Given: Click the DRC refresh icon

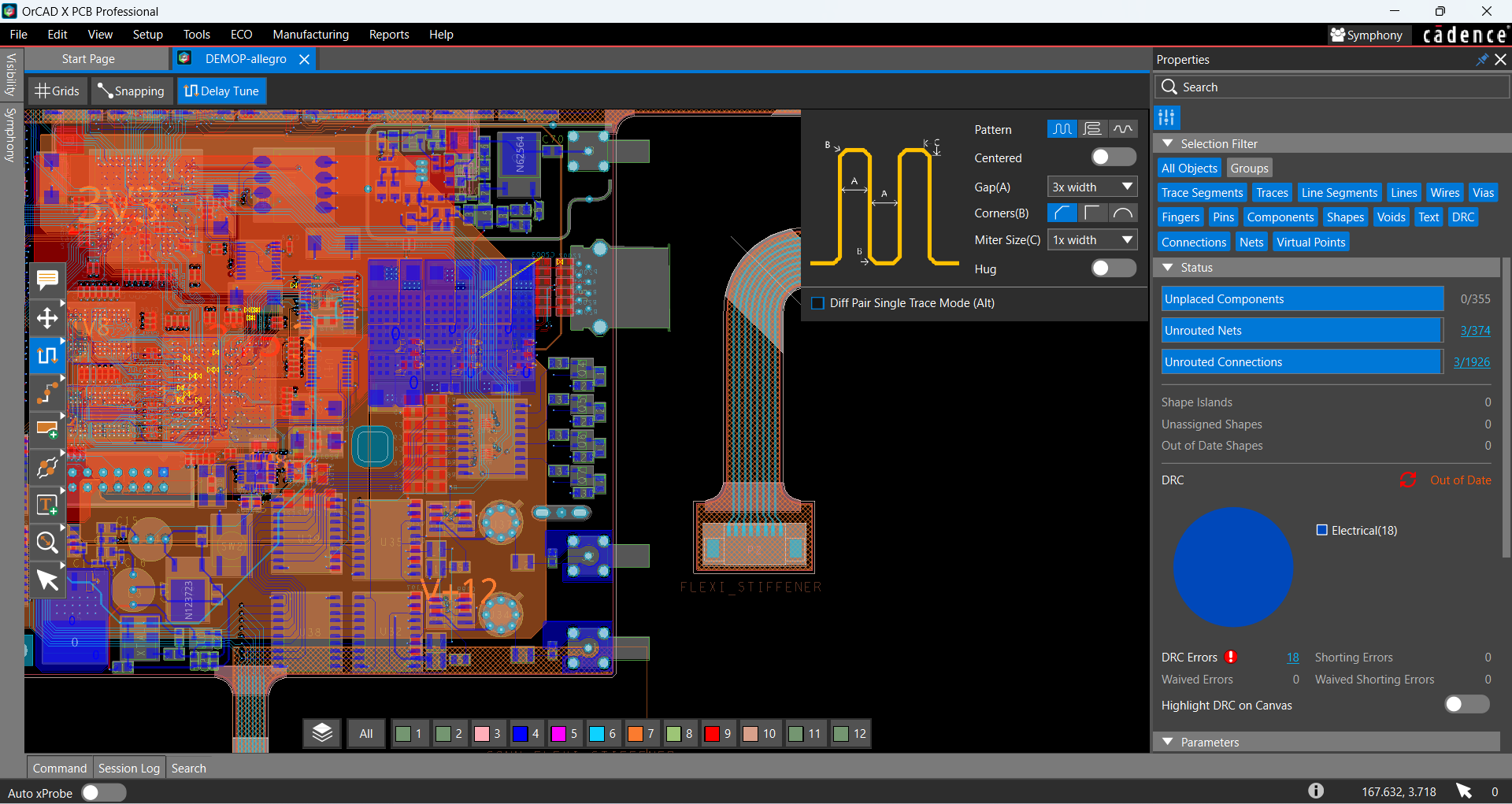Looking at the screenshot, I should point(1407,480).
